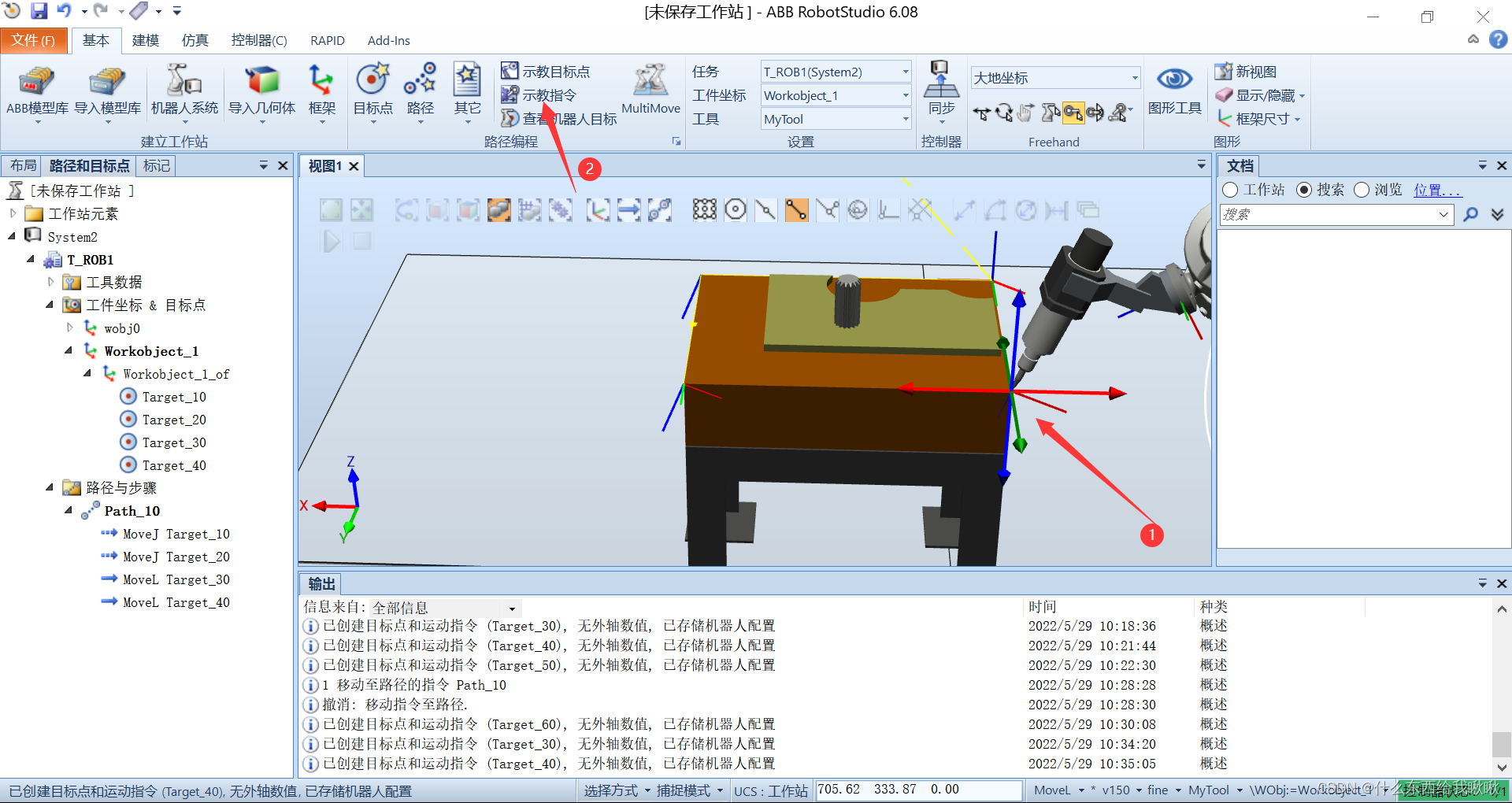Expand the 工作站元素 tree node
1512x803 pixels.
pyautogui.click(x=13, y=213)
